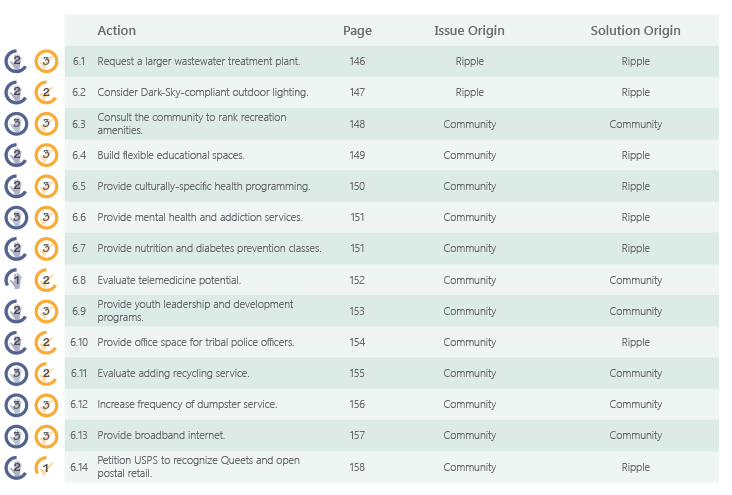Screen dimensions: 732x495
Task: Select 'Provide youth leadership and development programs.'
Action: (195, 311)
